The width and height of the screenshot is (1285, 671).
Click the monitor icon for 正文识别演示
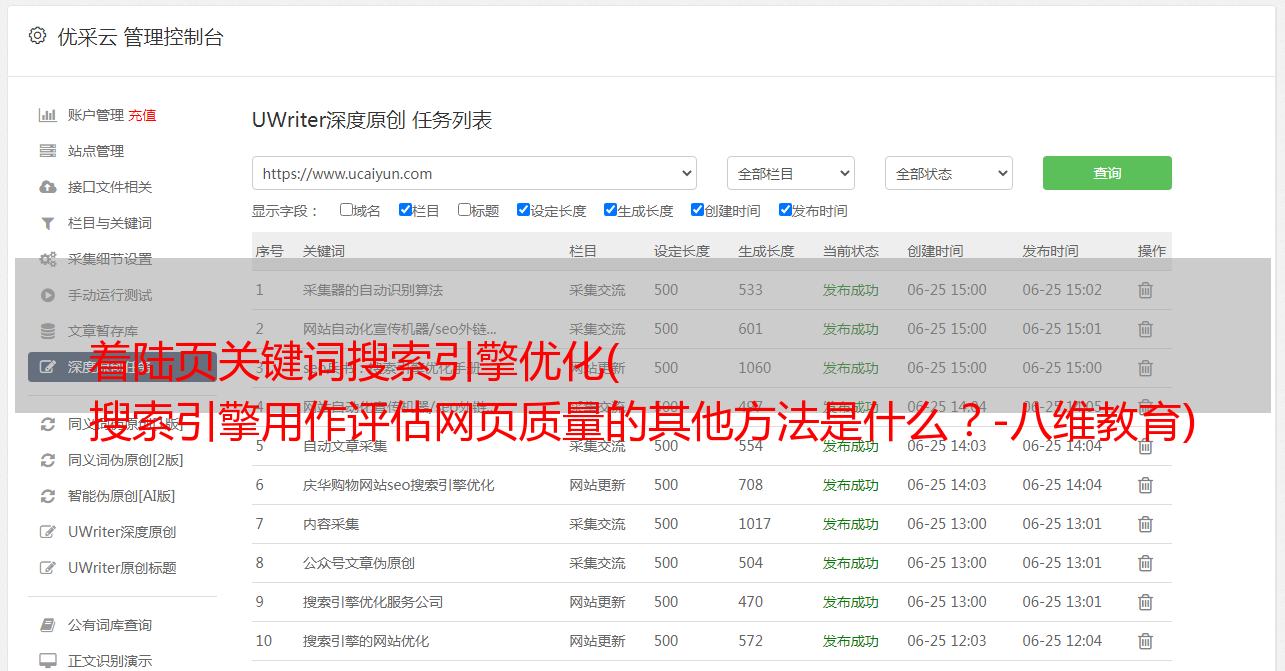click(47, 661)
